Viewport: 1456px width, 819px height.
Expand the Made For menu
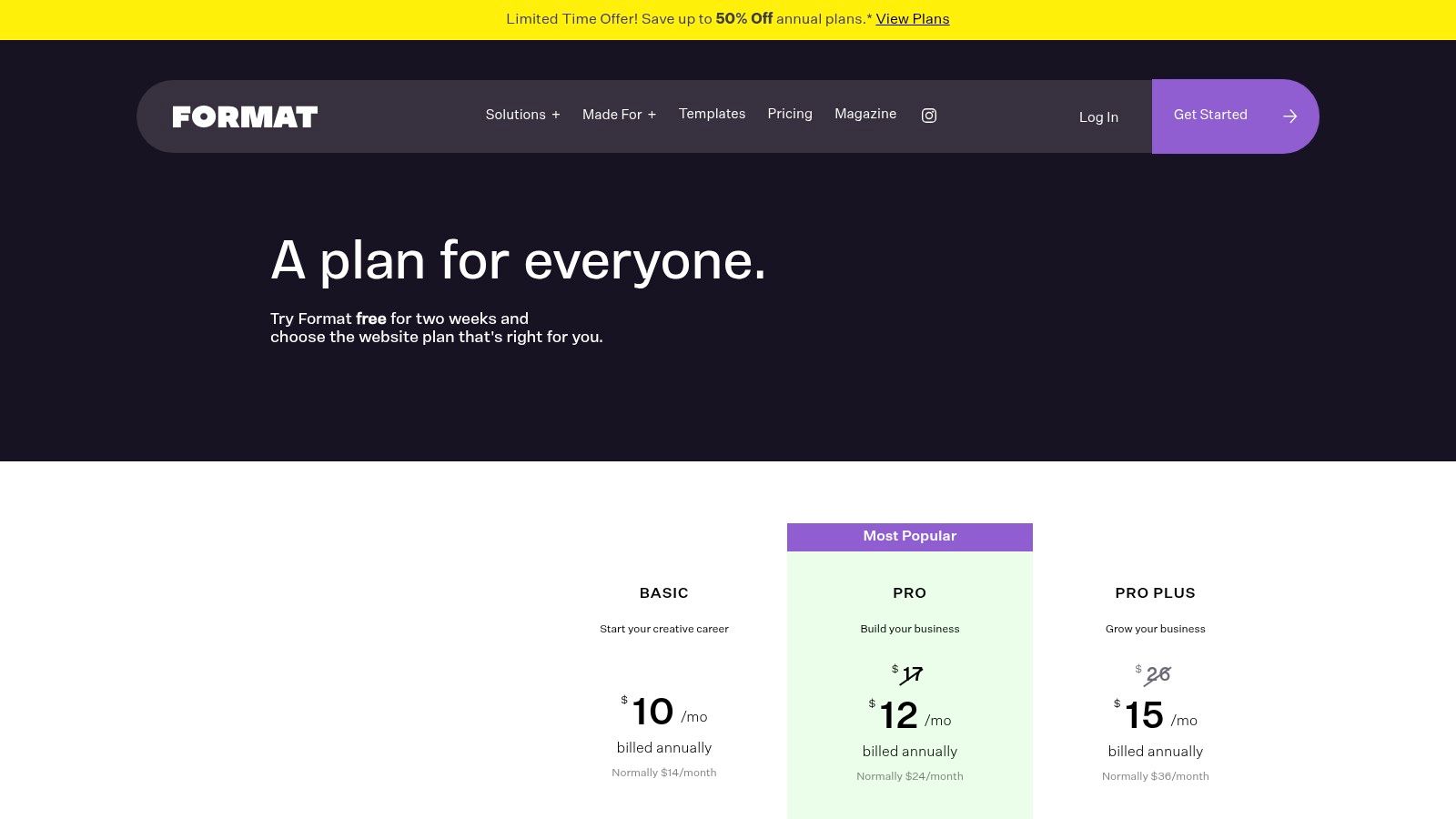click(x=619, y=115)
